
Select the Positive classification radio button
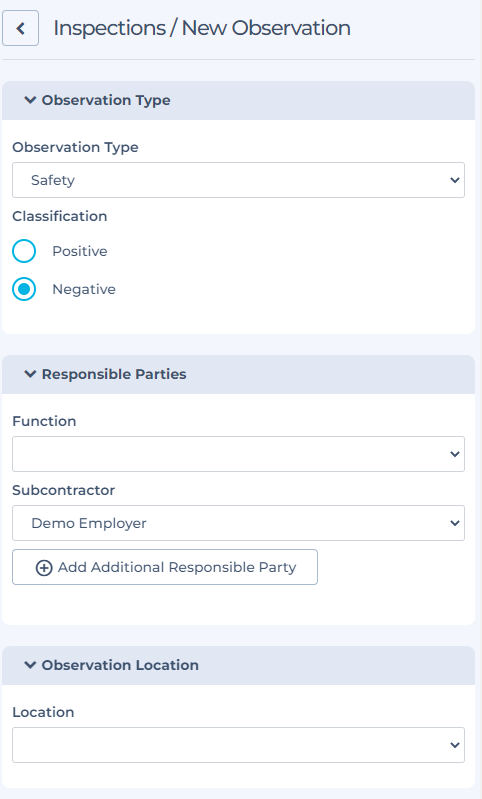coord(24,251)
